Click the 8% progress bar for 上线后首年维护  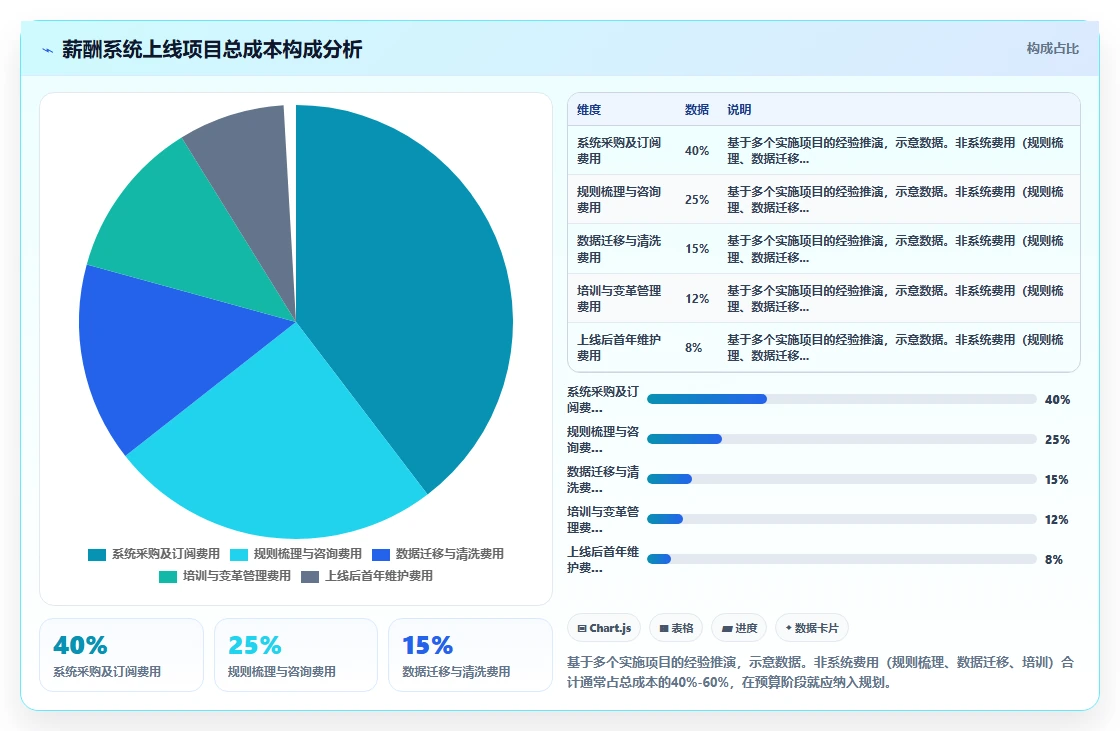841,560
